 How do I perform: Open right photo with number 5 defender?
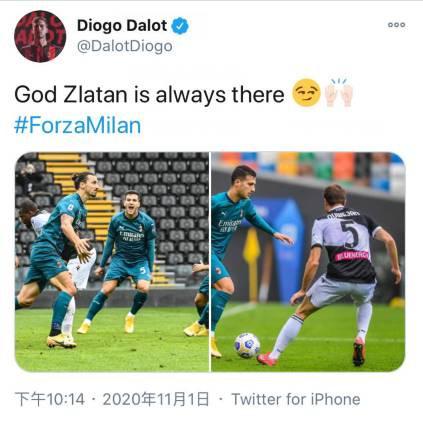click(308, 262)
